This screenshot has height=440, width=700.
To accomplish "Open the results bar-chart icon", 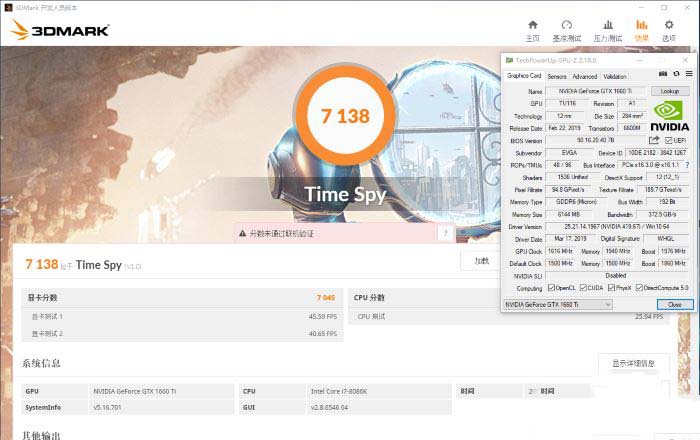I will (x=642, y=25).
